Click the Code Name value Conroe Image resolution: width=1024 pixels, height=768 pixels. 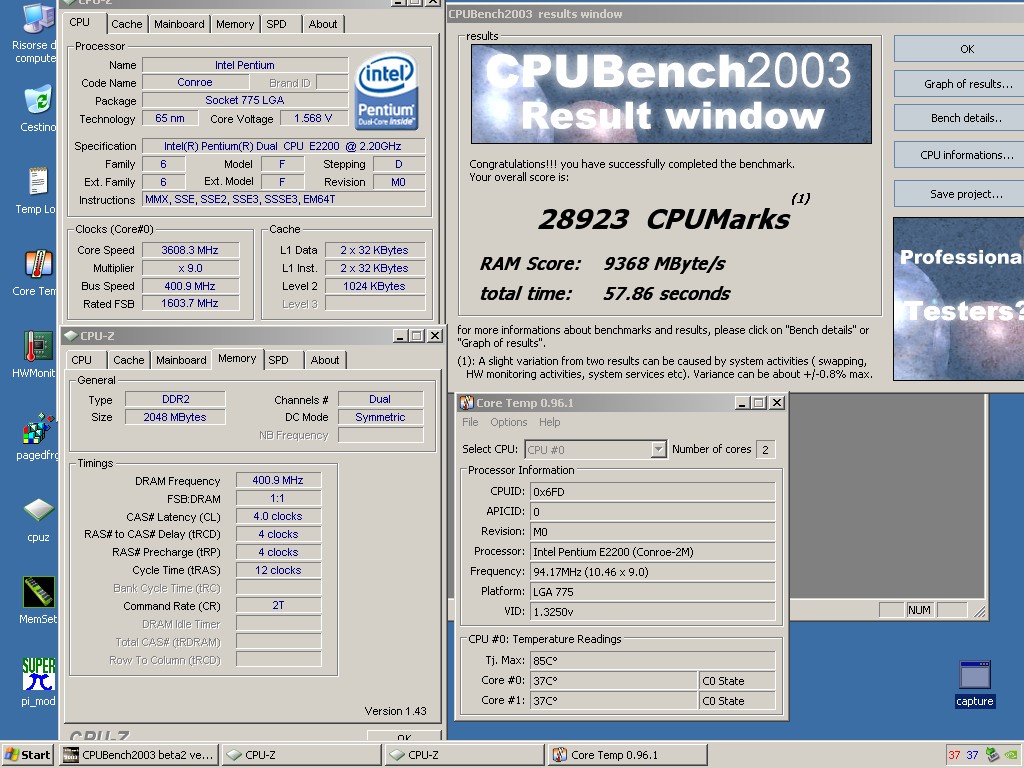[195, 82]
